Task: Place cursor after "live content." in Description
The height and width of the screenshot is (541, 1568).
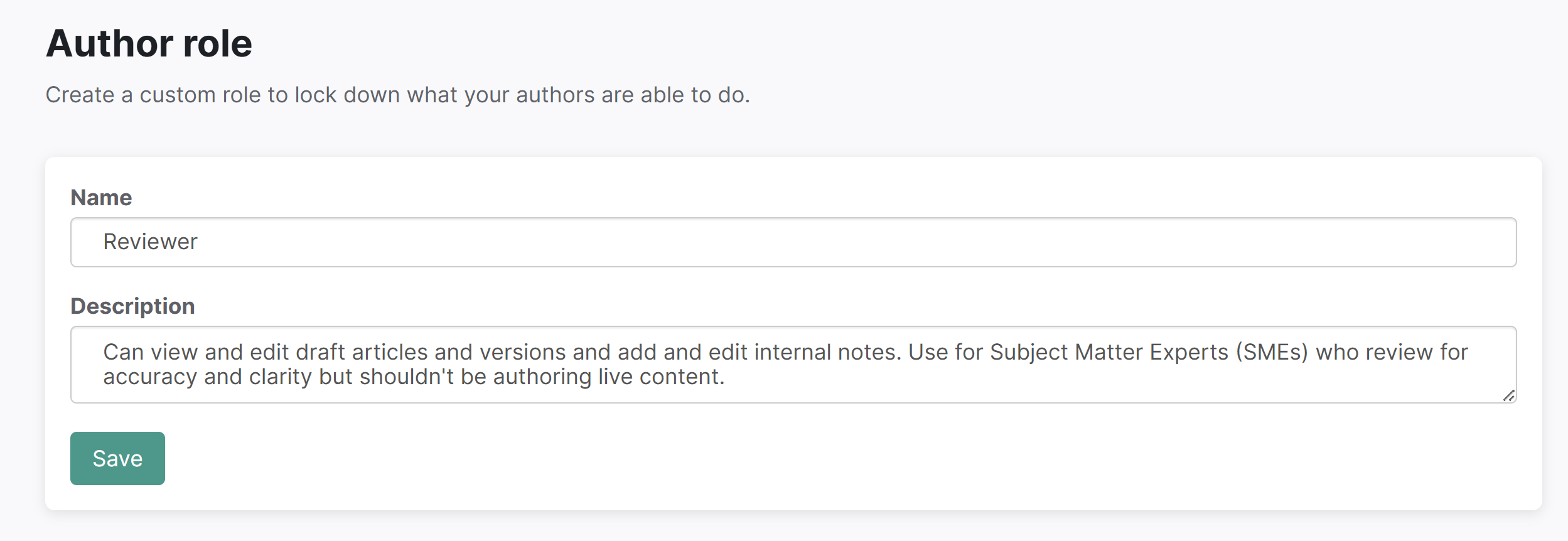Action: (726, 377)
